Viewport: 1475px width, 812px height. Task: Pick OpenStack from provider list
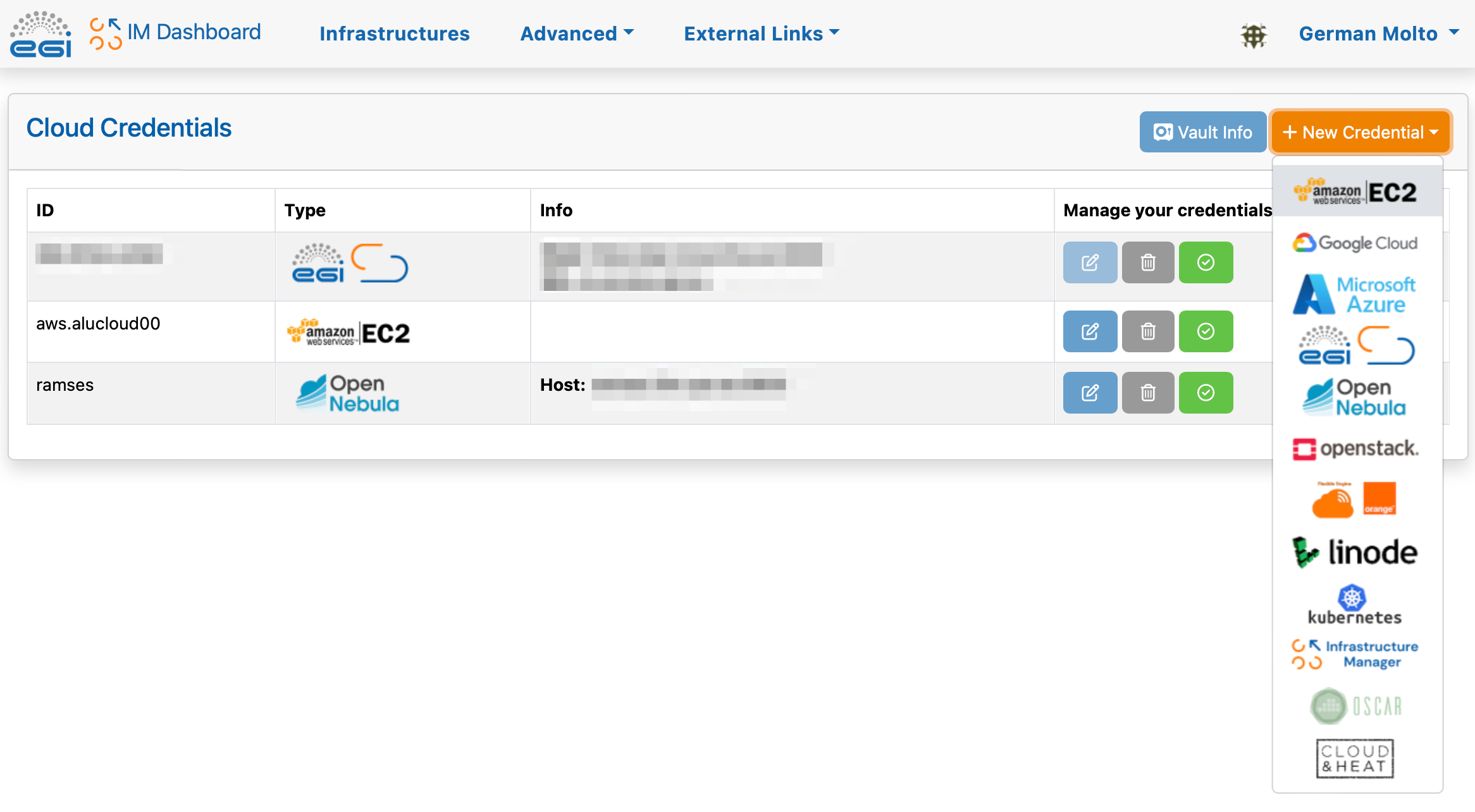[1355, 448]
